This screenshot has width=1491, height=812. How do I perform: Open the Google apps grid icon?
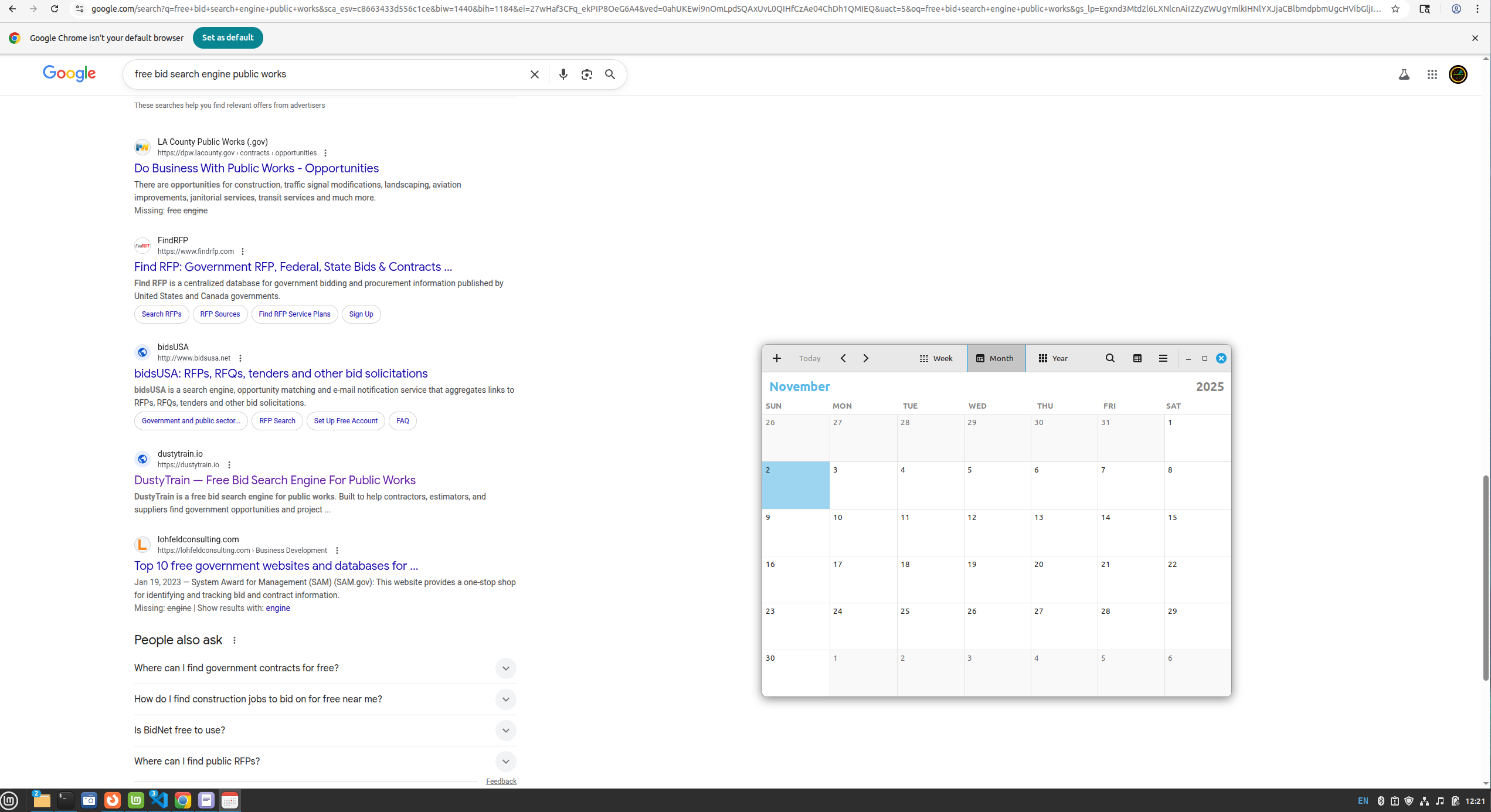coord(1432,74)
